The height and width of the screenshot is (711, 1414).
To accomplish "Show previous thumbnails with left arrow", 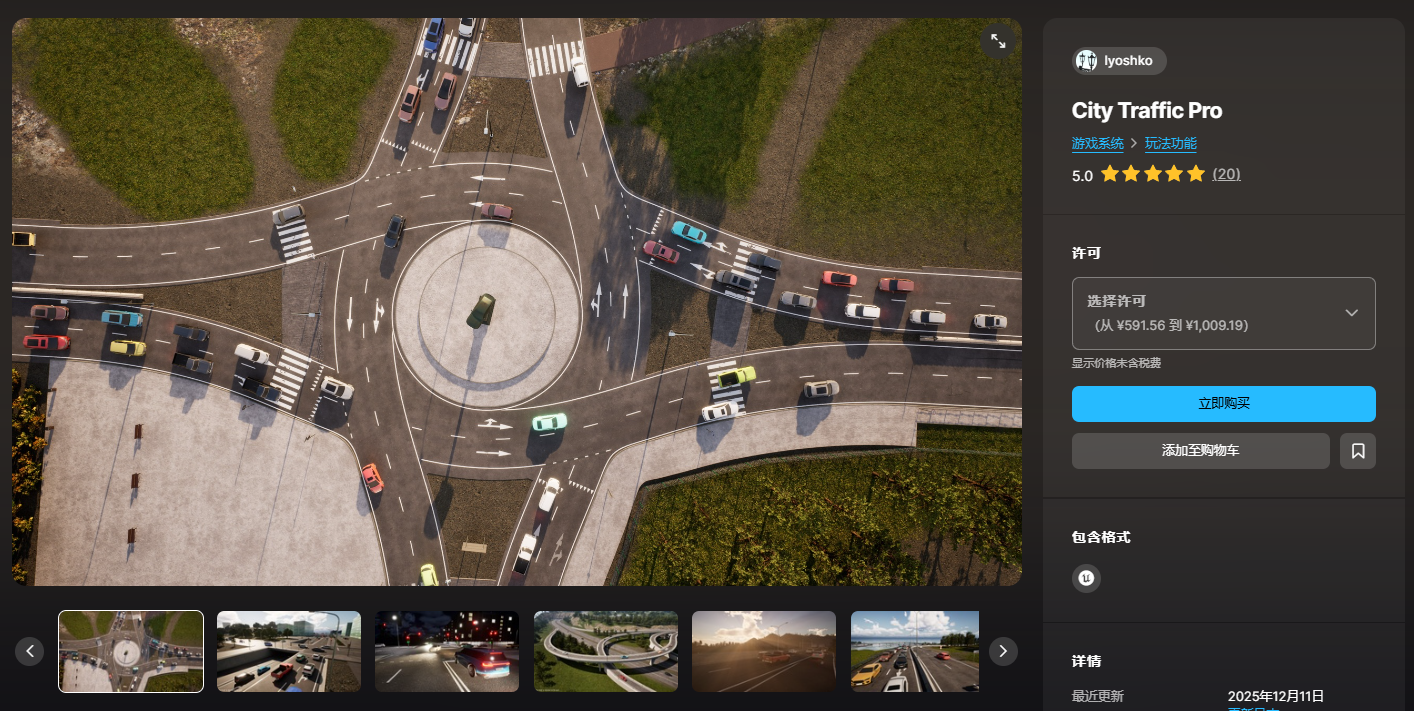I will (30, 652).
